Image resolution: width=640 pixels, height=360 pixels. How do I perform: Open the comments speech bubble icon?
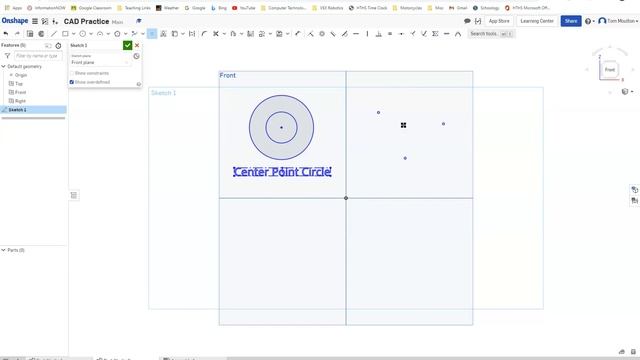click(467, 21)
